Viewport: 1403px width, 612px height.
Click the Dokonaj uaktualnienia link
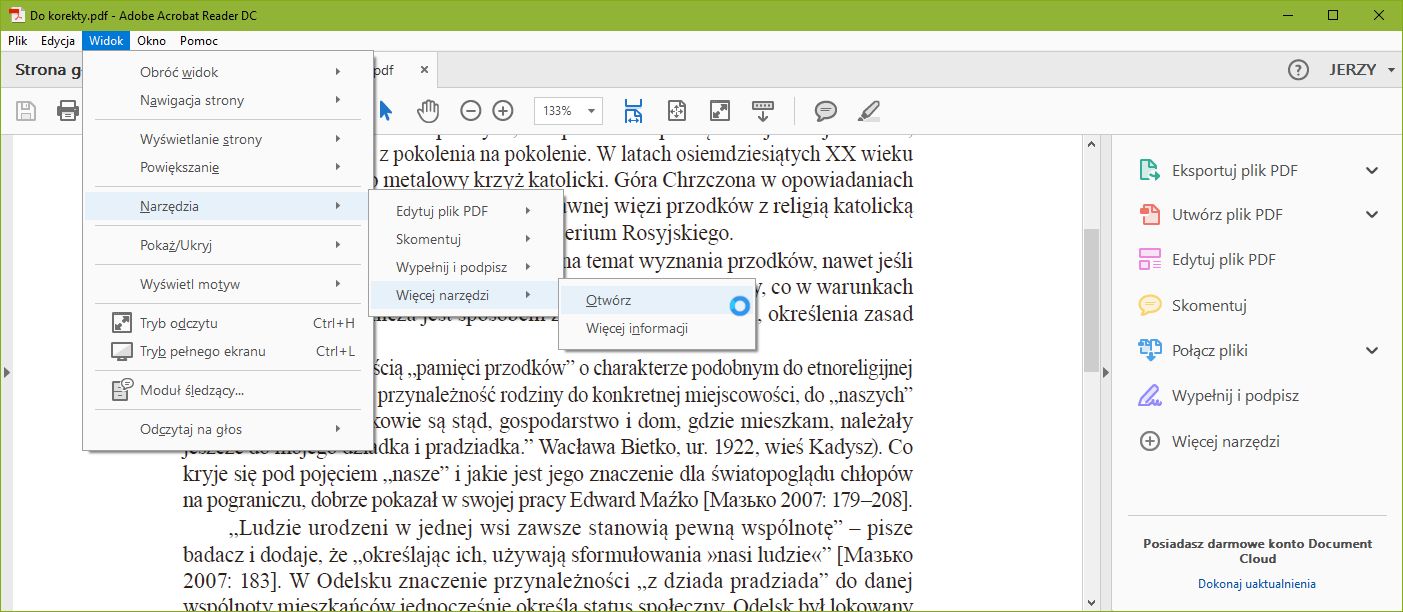coord(1256,583)
